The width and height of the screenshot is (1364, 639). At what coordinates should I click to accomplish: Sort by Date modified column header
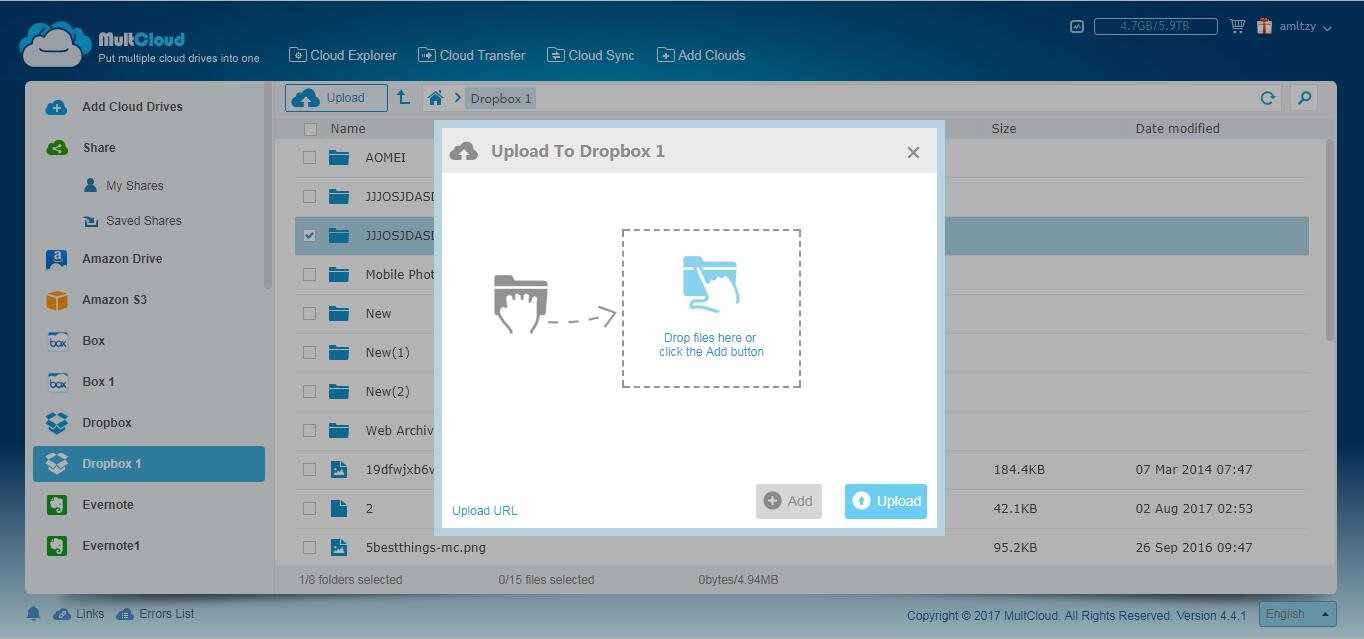pyautogui.click(x=1177, y=128)
